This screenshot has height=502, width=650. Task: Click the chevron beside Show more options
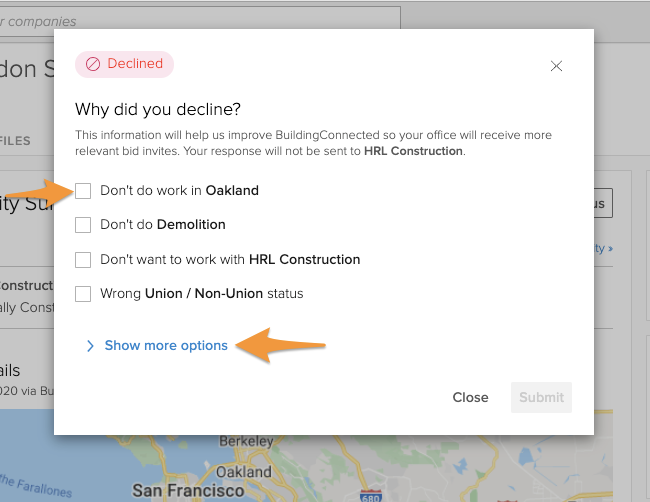[90, 346]
